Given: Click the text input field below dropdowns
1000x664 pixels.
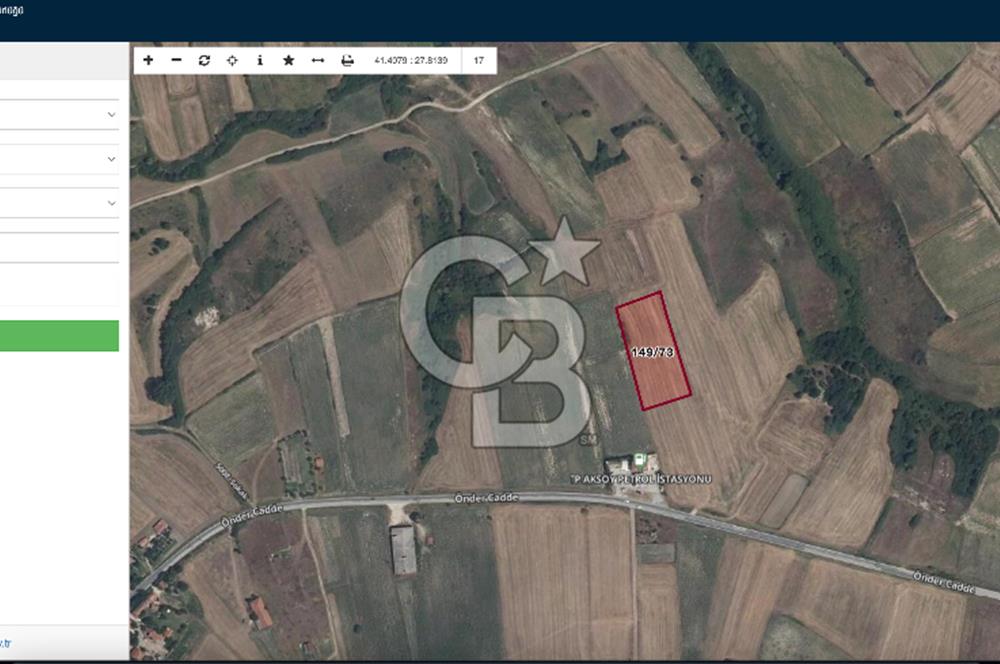Looking at the screenshot, I should pos(58,248).
